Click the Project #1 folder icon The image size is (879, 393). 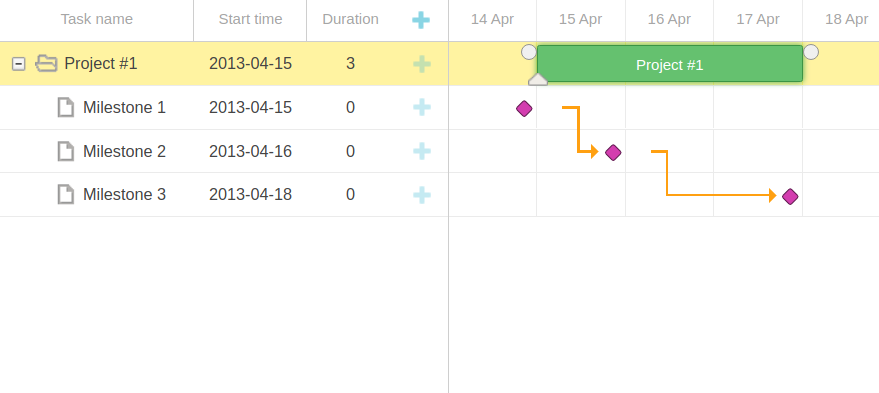pyautogui.click(x=46, y=63)
